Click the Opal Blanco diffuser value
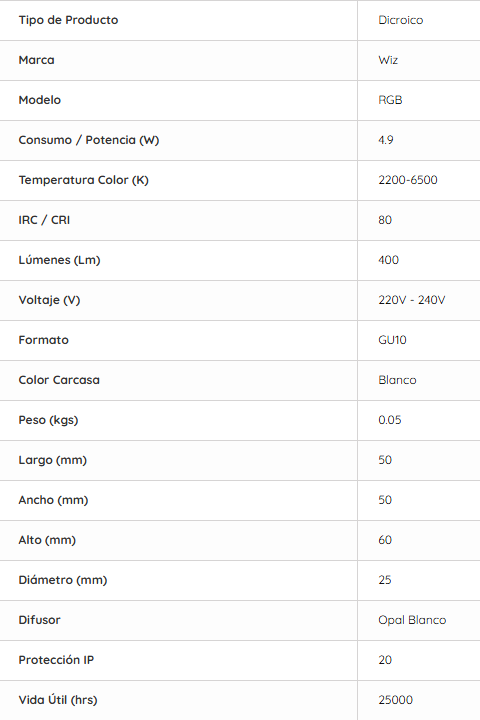 point(412,620)
